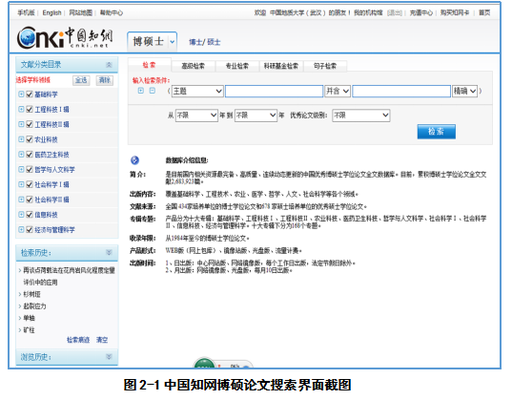This screenshot has height=400, width=512.
Task: Expand the 检索历史 panel with the arrow icon
Action: [109, 252]
